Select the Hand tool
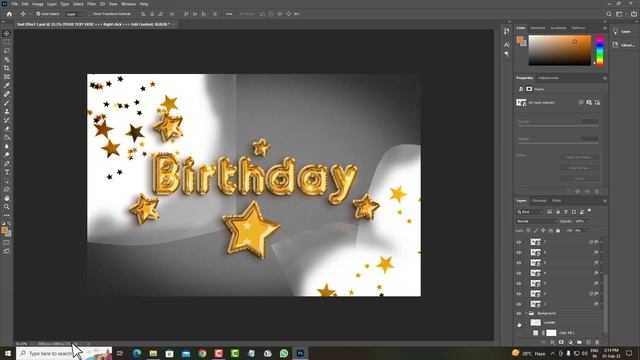This screenshot has width=640, height=360. 7,198
